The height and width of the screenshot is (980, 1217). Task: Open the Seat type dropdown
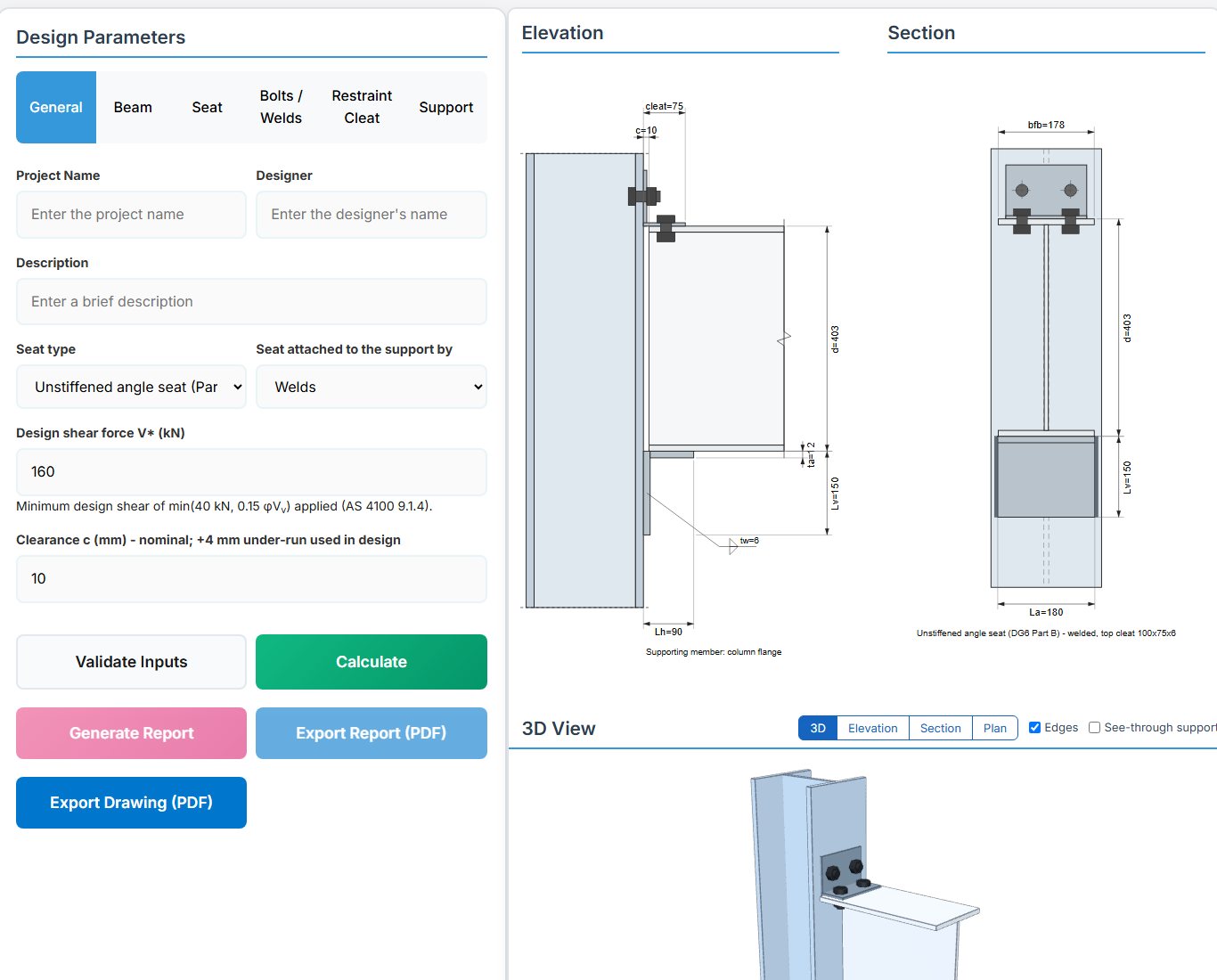[x=131, y=387]
